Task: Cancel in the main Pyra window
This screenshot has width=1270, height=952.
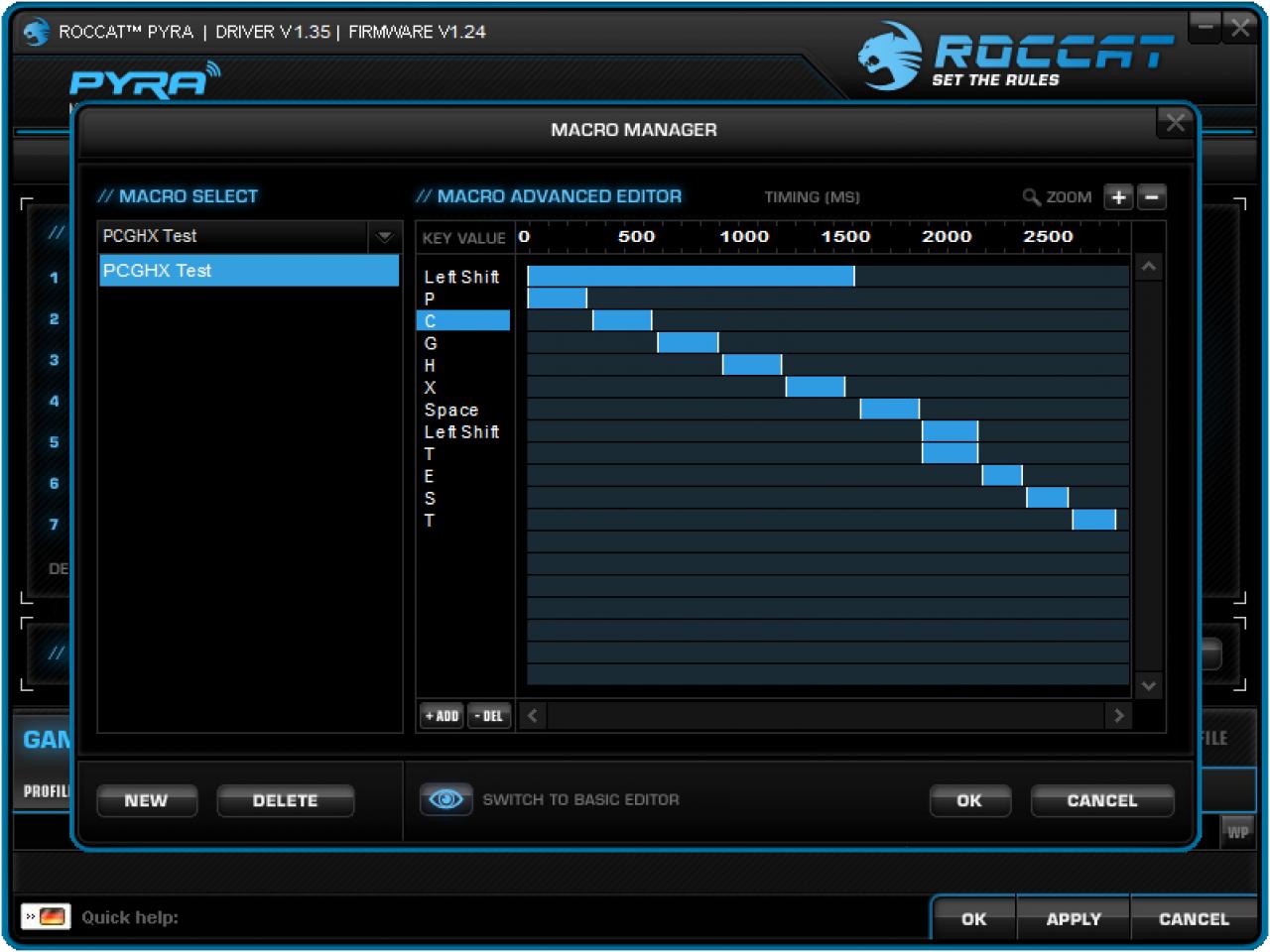Action: coord(1194,919)
